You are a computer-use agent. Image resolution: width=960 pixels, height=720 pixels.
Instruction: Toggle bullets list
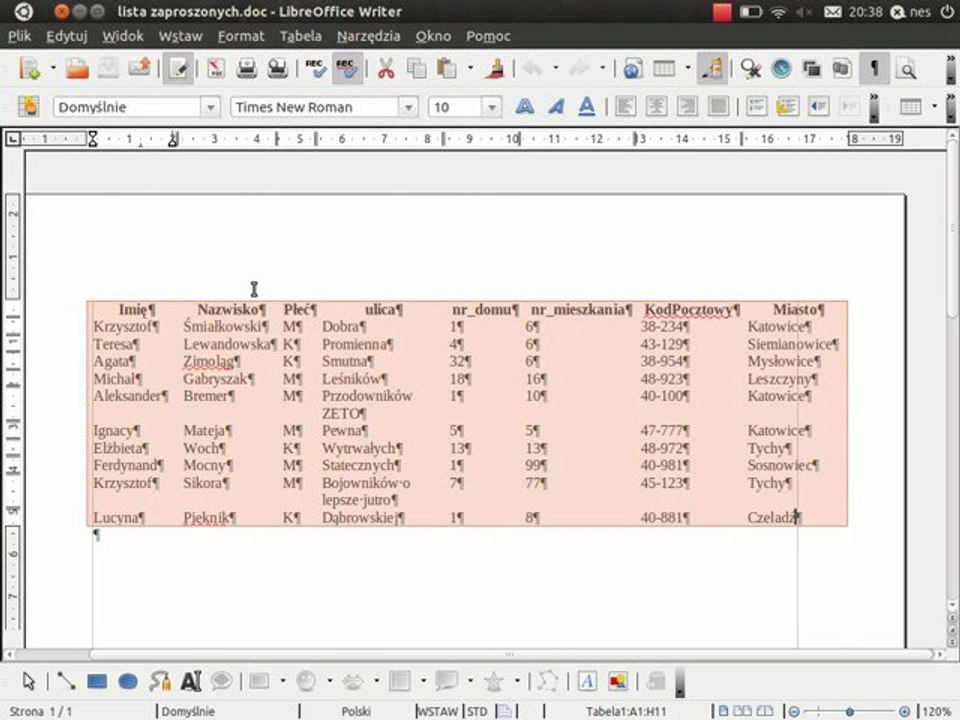(787, 107)
